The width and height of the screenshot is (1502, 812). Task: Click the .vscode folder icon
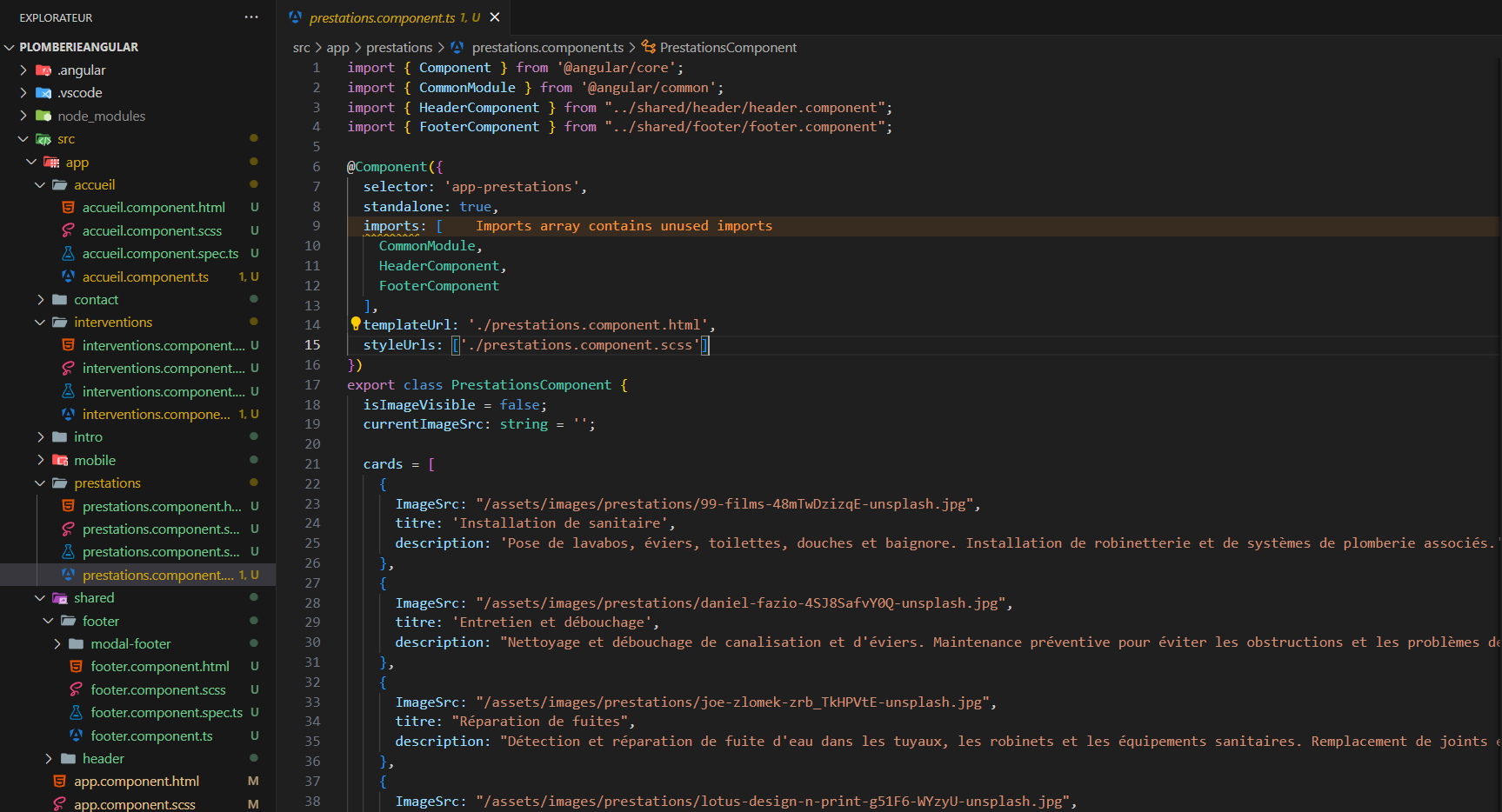tap(43, 93)
